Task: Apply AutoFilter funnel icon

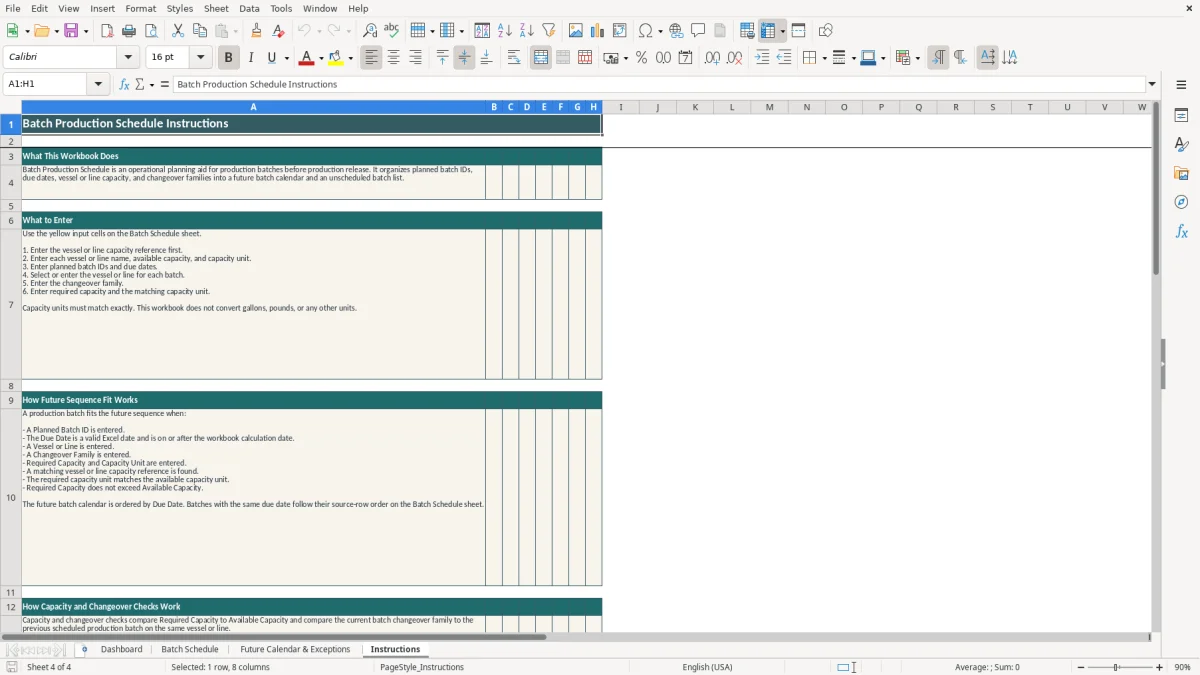Action: pos(549,31)
